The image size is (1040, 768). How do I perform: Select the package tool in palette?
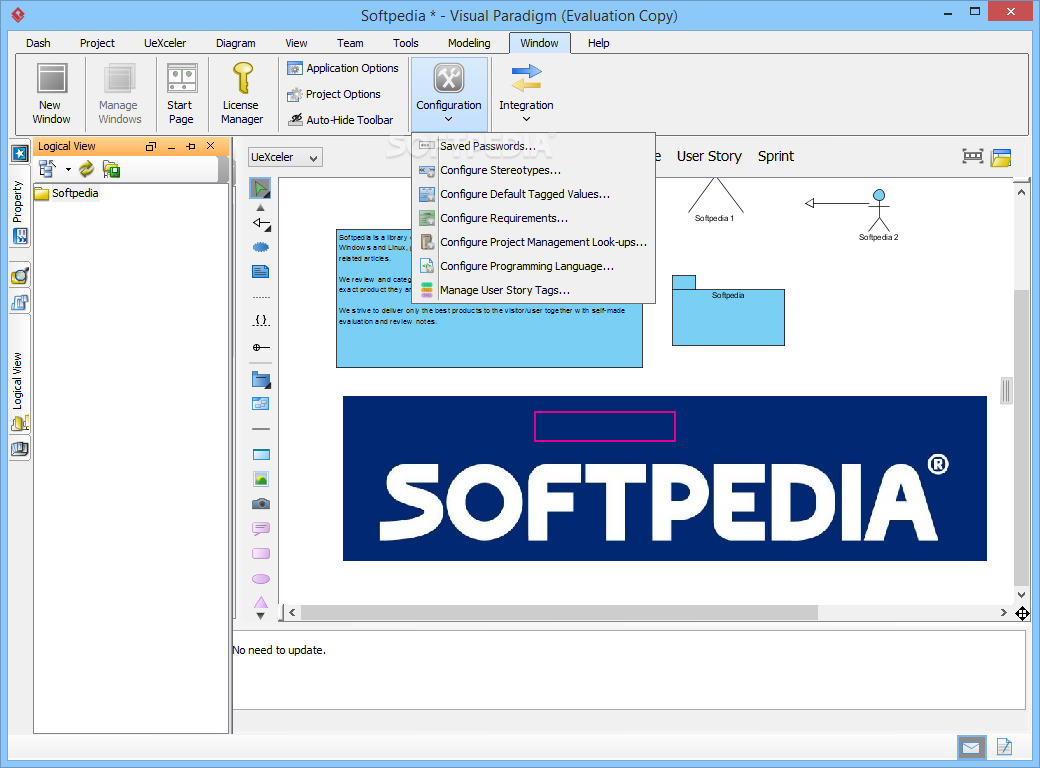261,380
